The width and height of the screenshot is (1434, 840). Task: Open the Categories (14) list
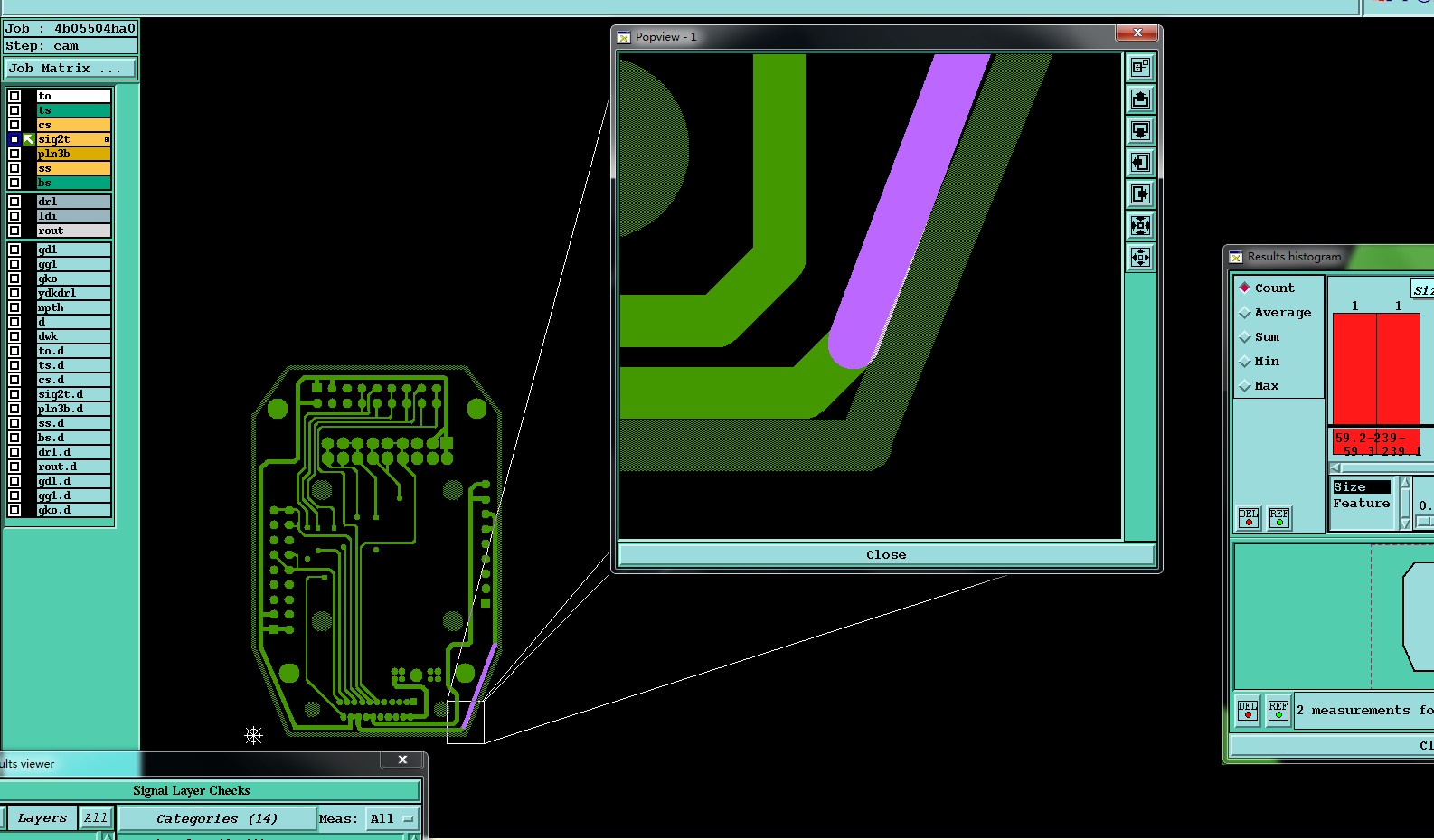(x=217, y=818)
